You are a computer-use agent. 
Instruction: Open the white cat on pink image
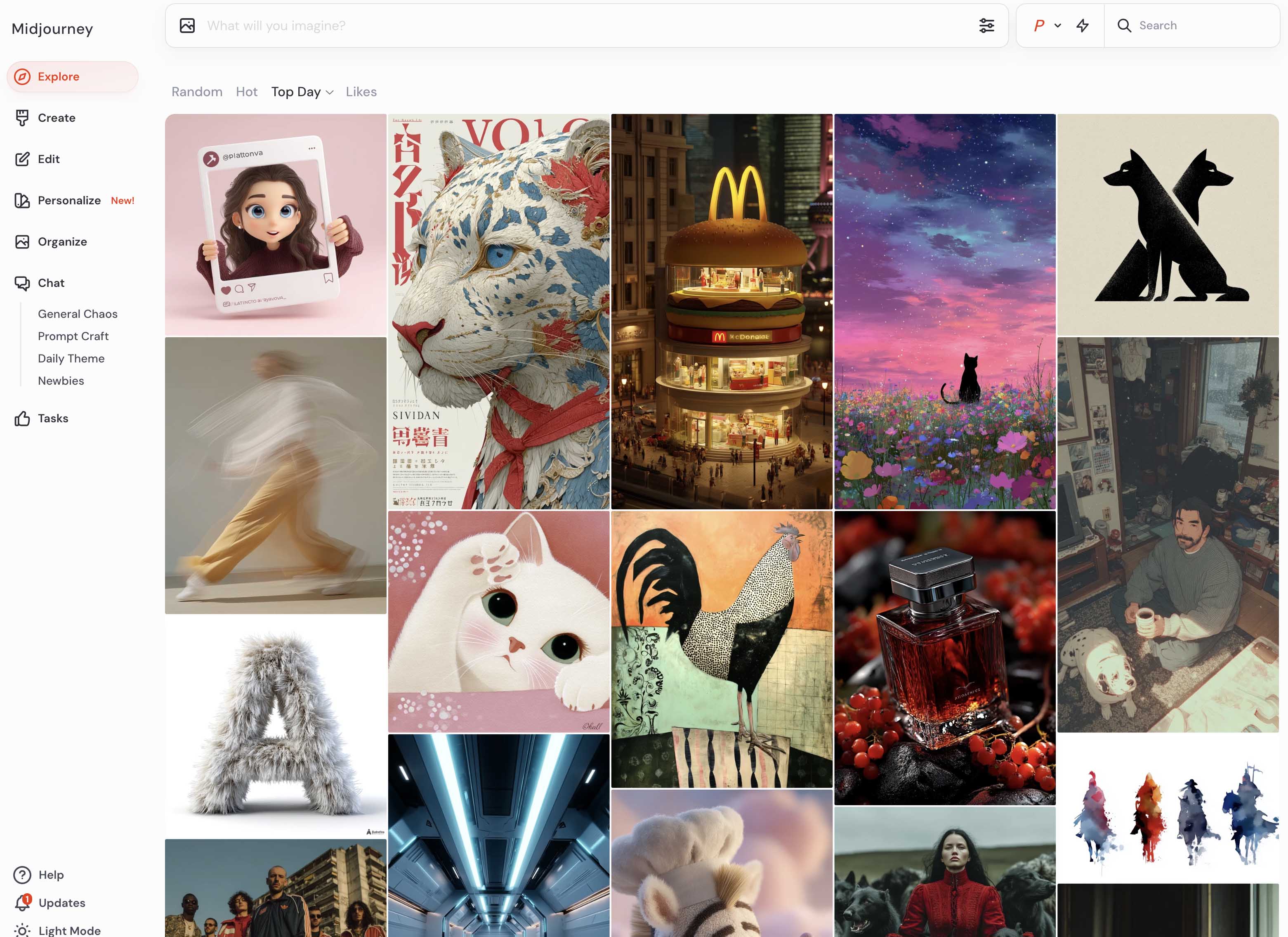point(499,622)
